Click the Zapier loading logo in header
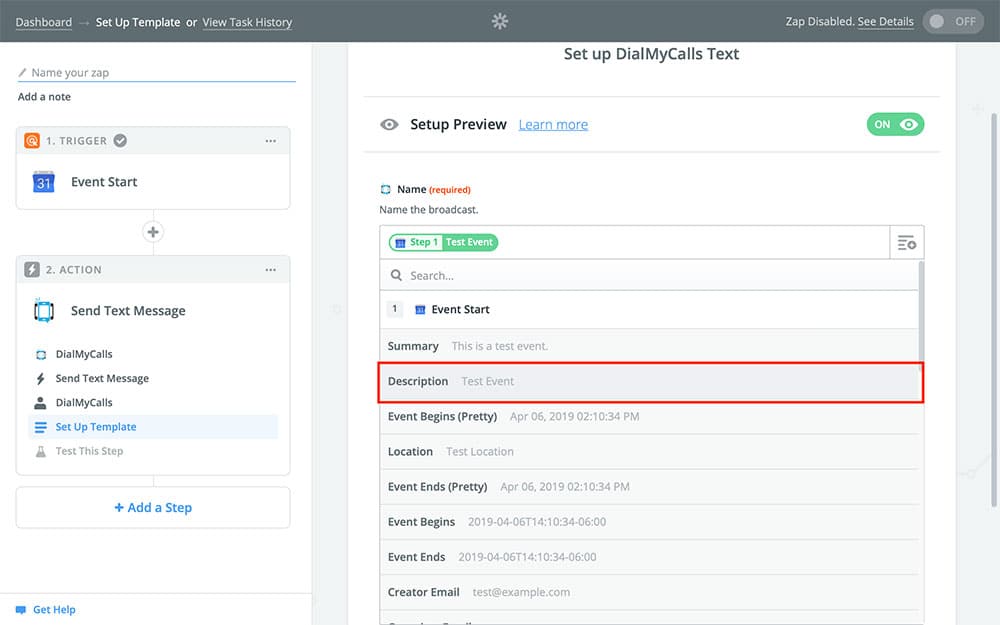 500,21
